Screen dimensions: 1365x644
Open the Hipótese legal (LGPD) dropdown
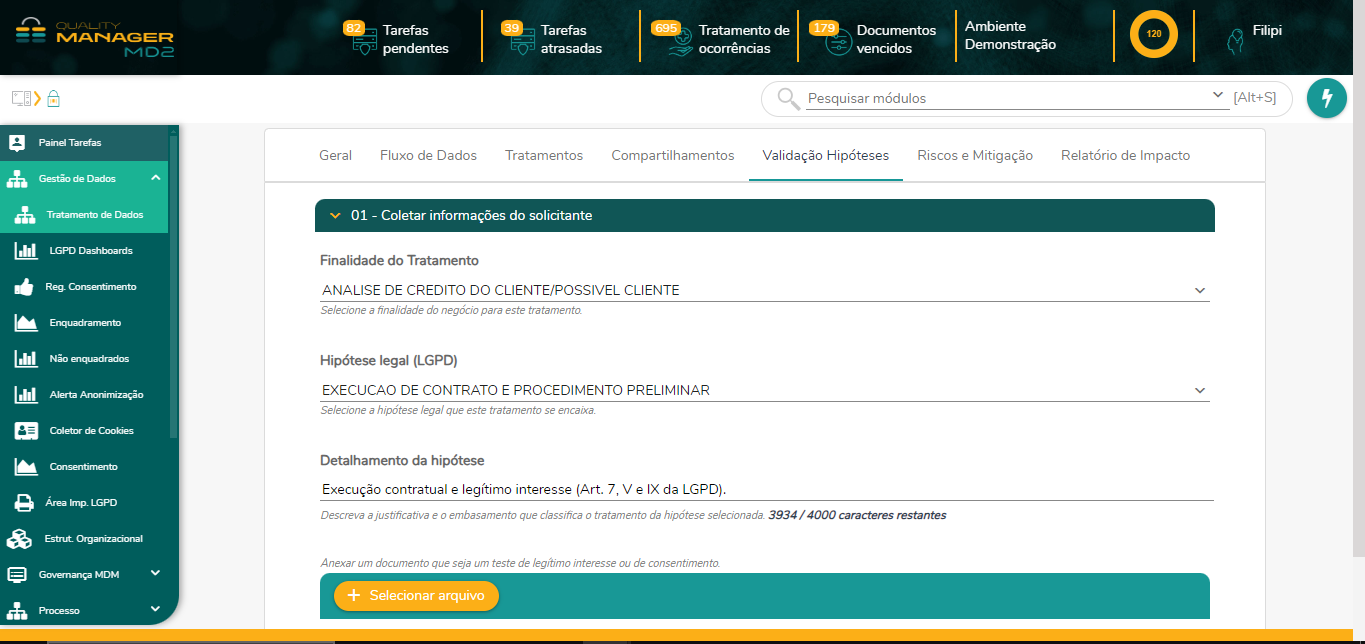[x=764, y=390]
